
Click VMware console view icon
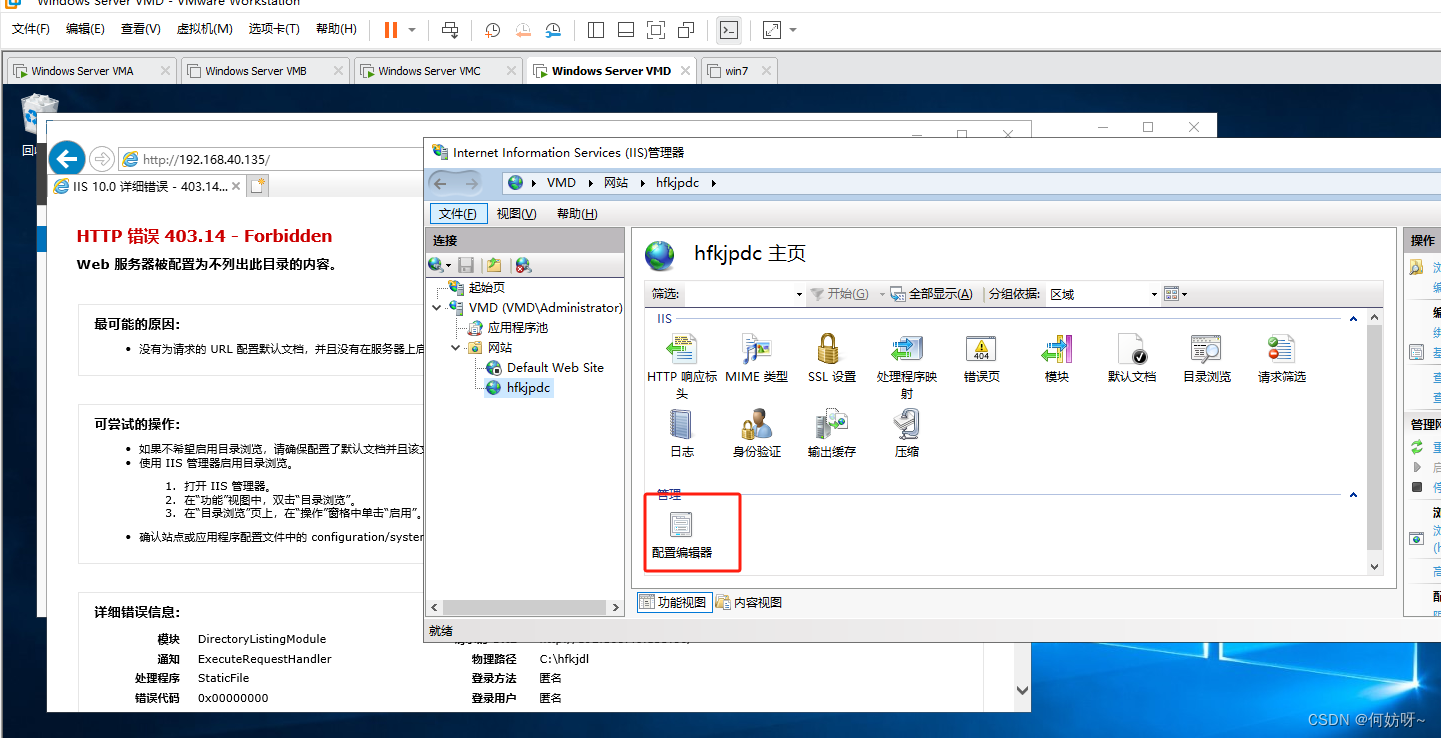730,30
